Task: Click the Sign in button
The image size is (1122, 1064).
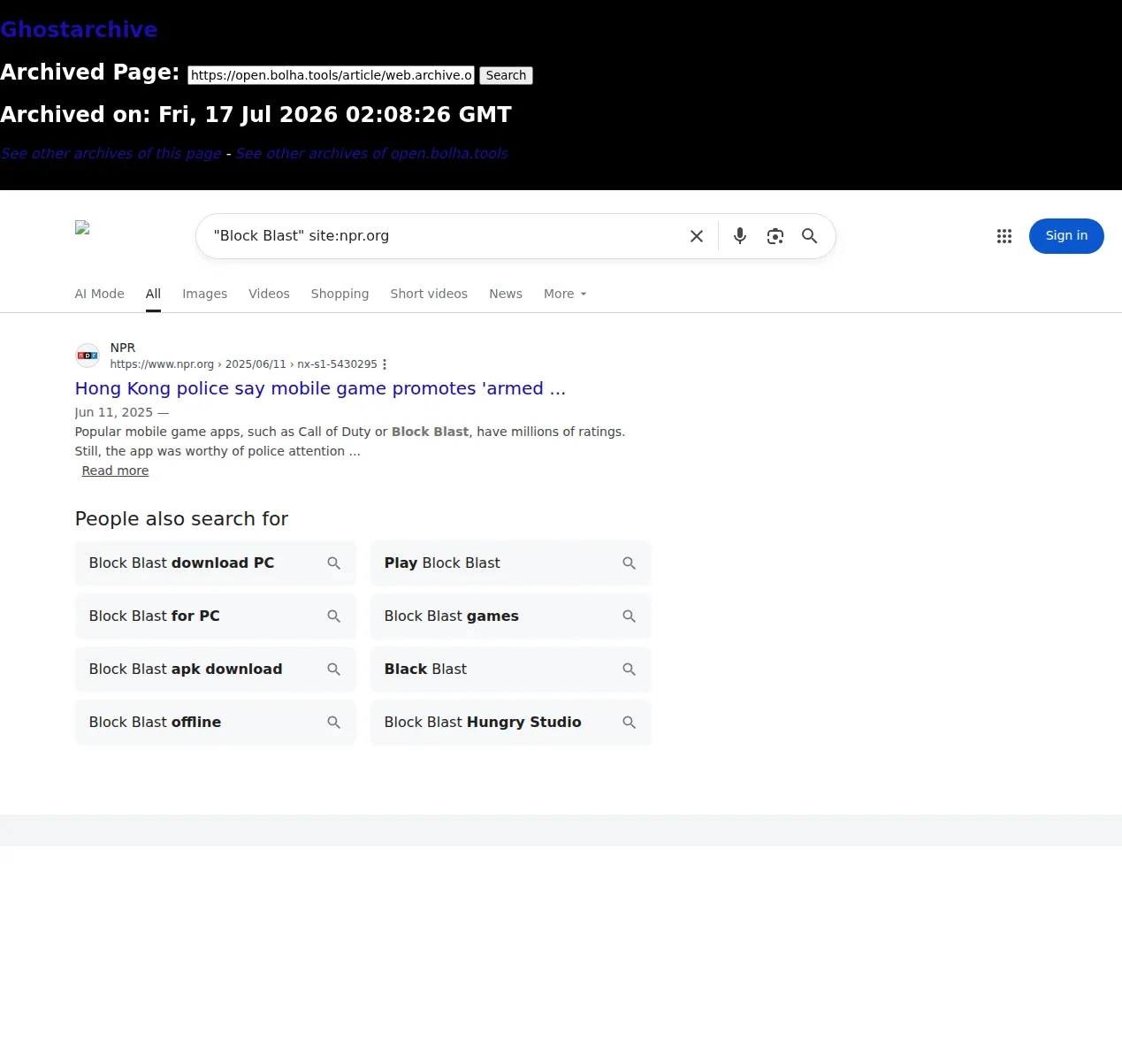Action: point(1066,236)
